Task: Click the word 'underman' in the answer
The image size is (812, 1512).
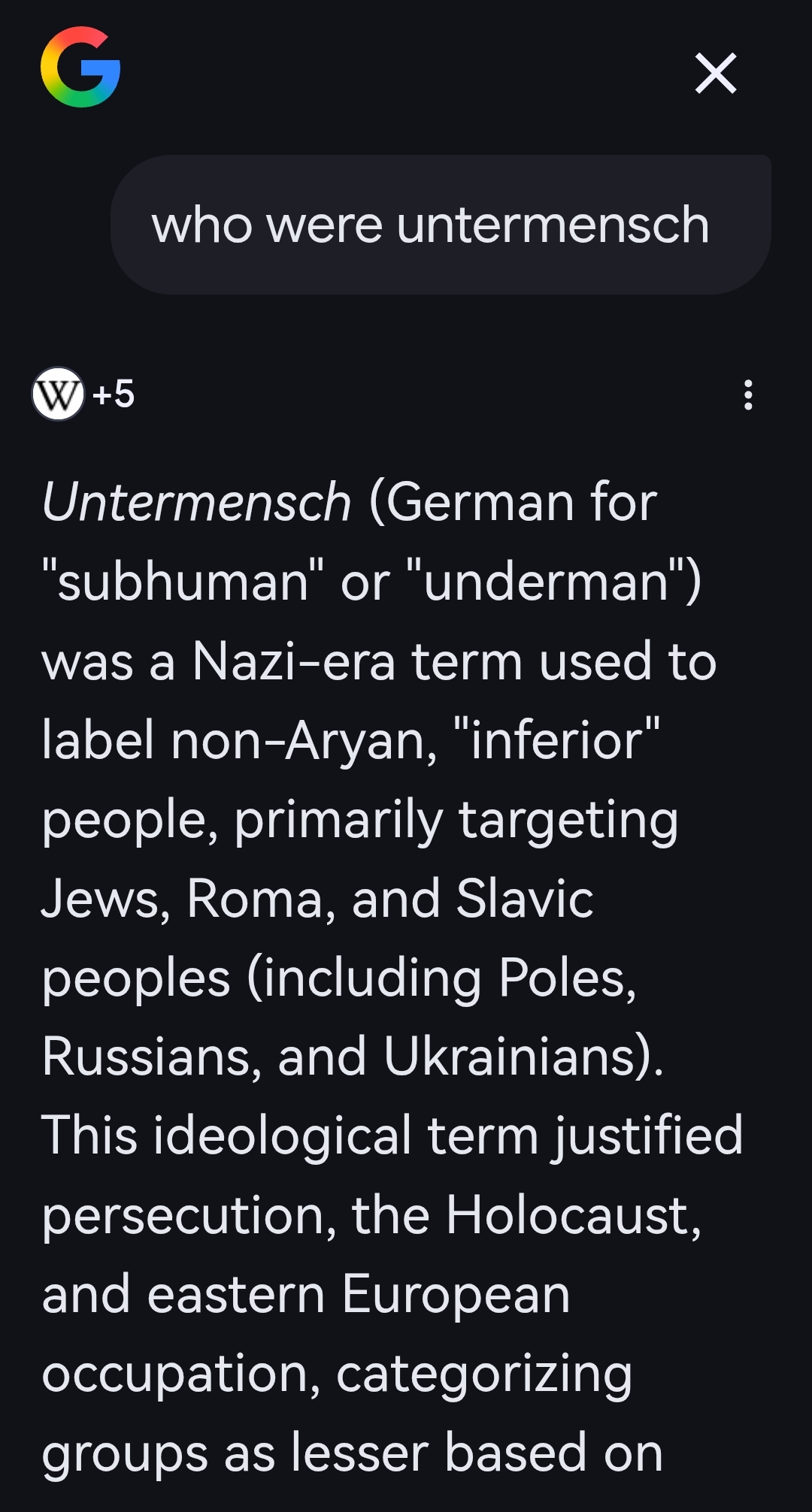Action: click(547, 582)
